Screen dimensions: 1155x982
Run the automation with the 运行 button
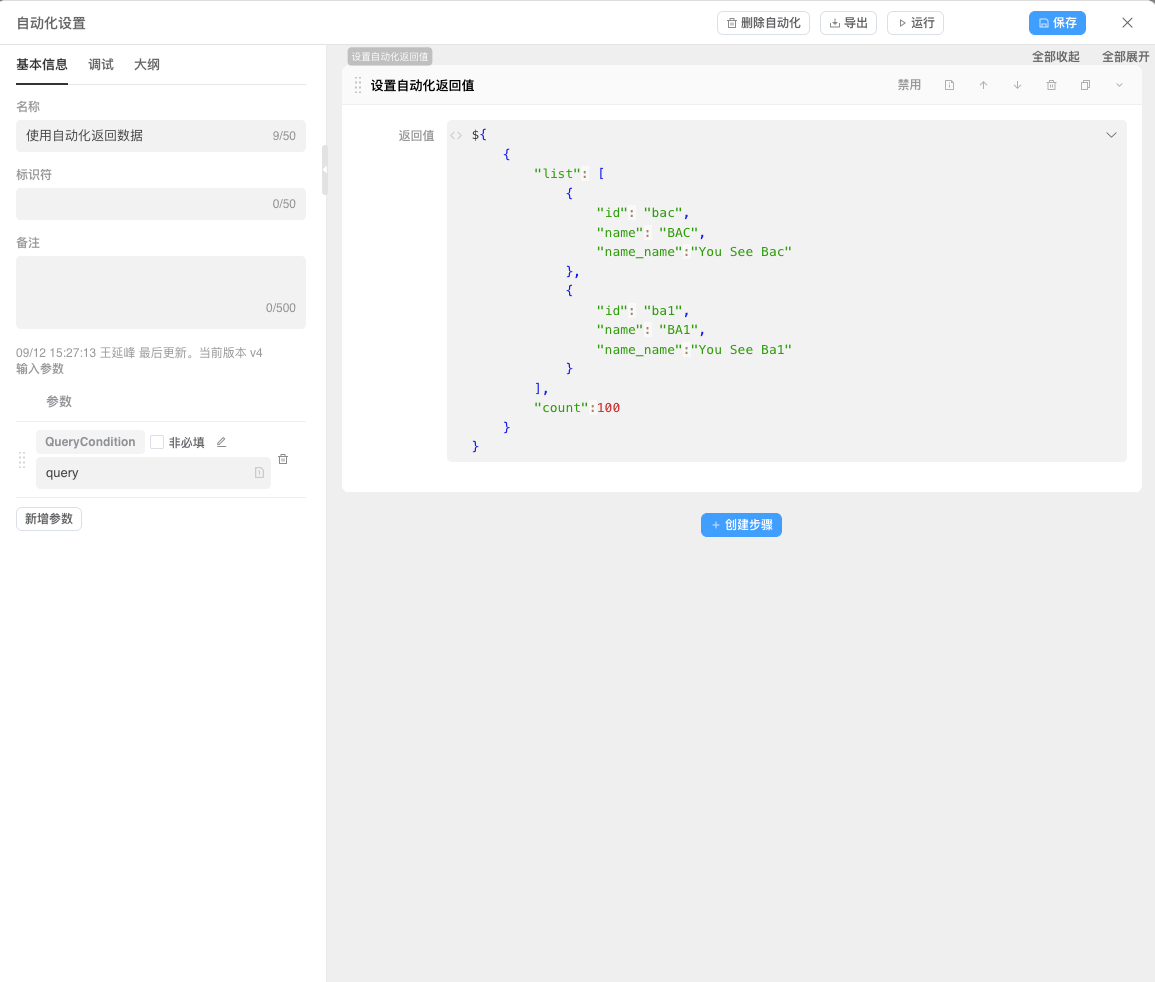click(914, 22)
